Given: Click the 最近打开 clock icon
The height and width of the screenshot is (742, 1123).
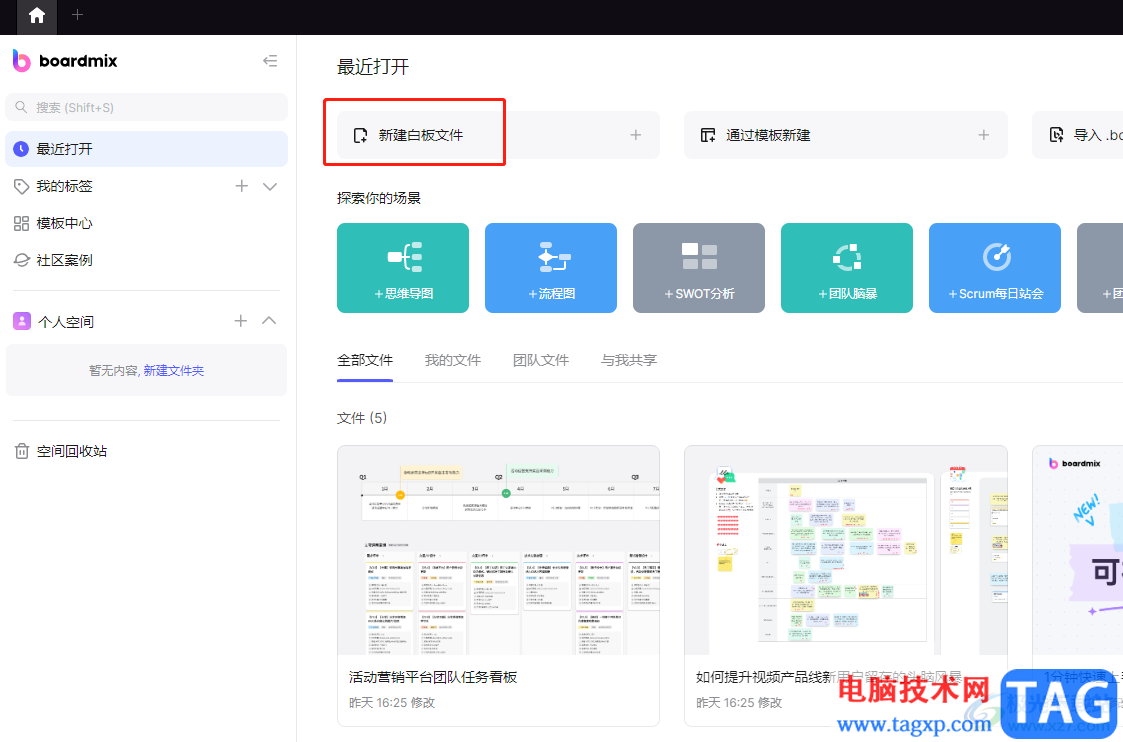Looking at the screenshot, I should tap(21, 149).
